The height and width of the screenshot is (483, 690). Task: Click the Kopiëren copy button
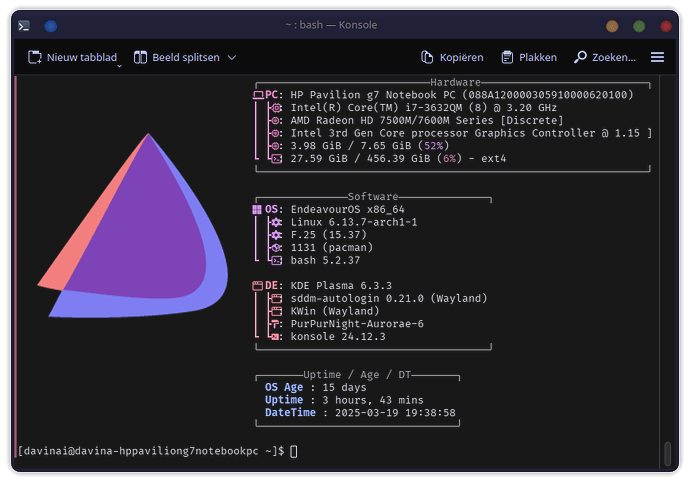(x=452, y=57)
